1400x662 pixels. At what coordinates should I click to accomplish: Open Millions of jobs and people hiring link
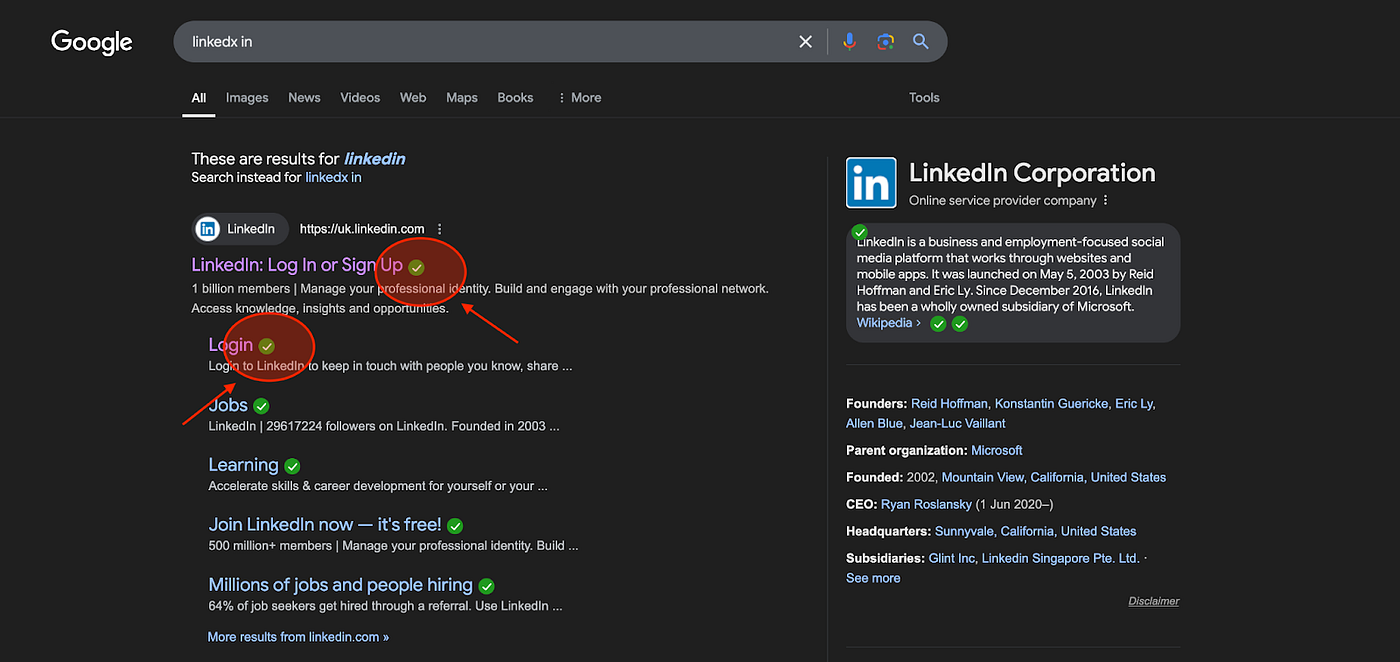tap(340, 585)
